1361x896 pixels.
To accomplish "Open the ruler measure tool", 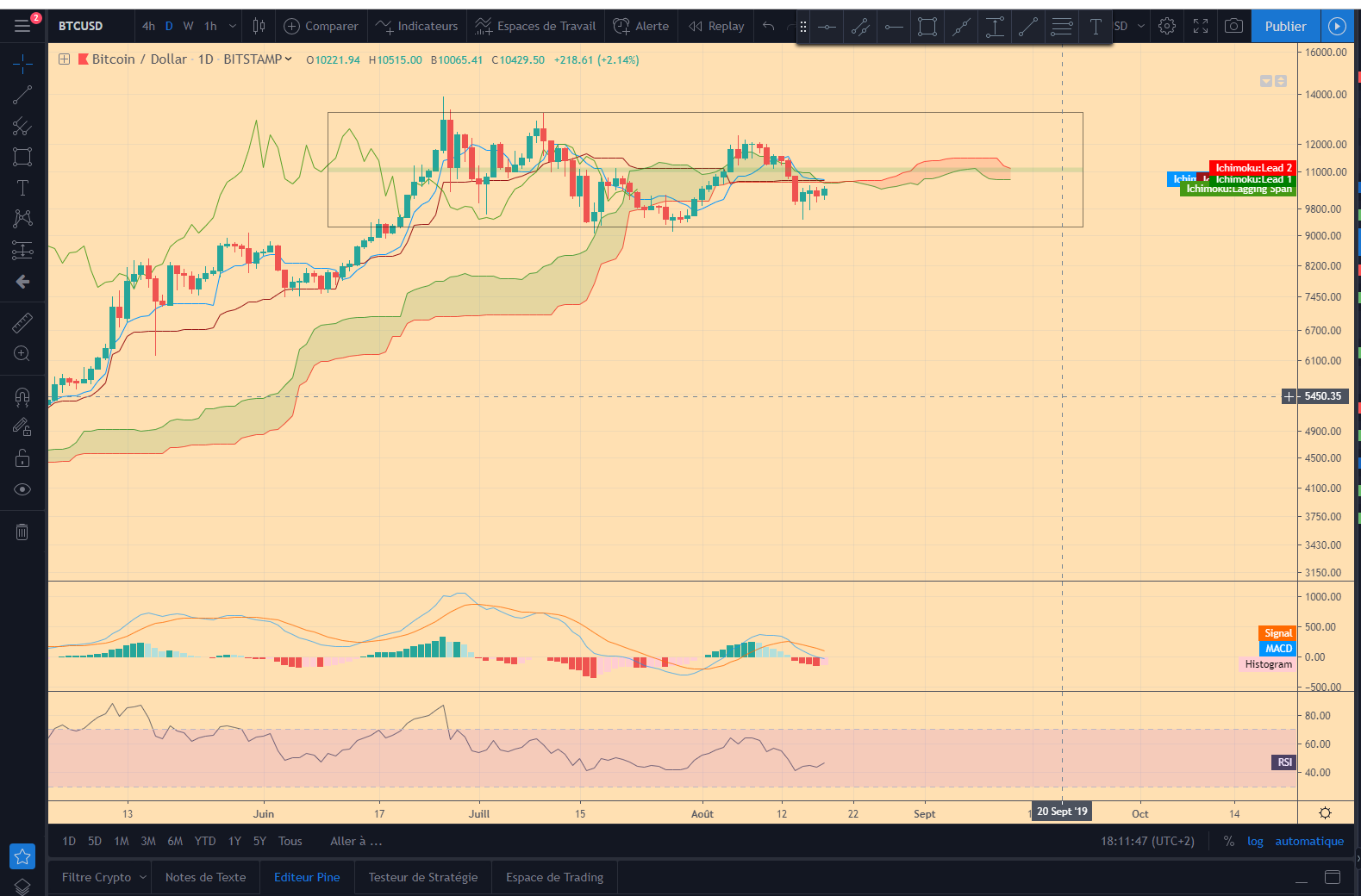I will 22,323.
